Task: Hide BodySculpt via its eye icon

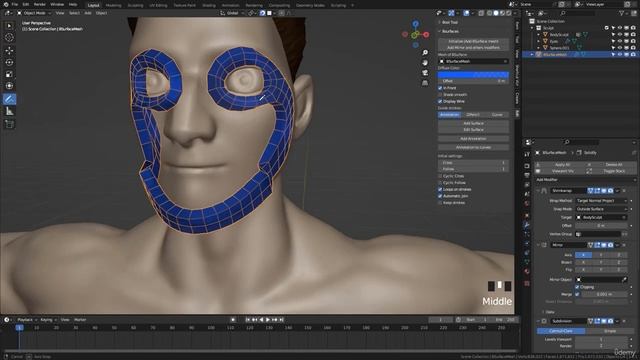Action: coord(620,35)
